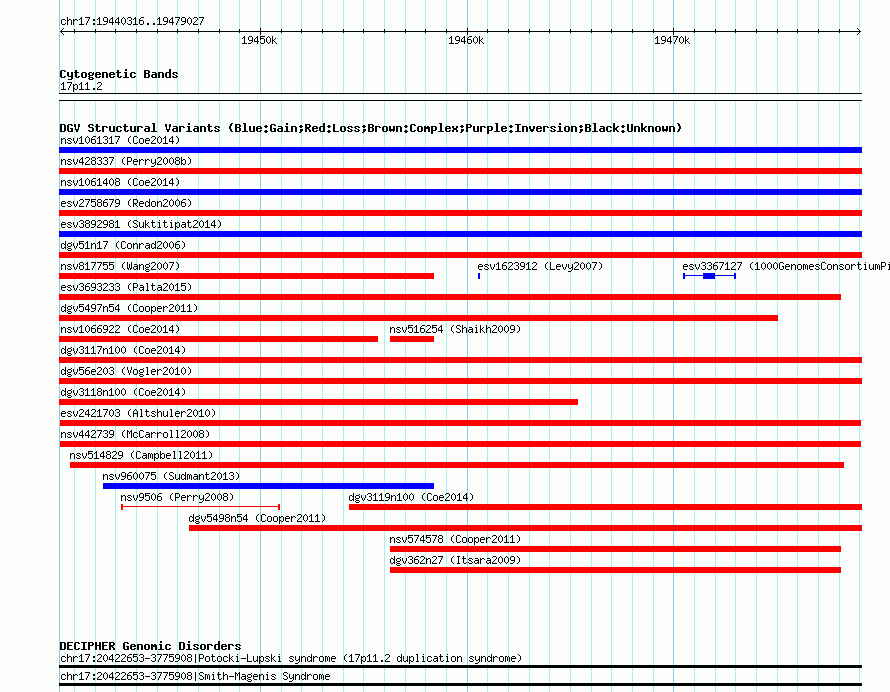Viewport: 890px width, 692px height.
Task: Click the black bar under Smith-Magenis Syndrome
Action: tap(460, 685)
